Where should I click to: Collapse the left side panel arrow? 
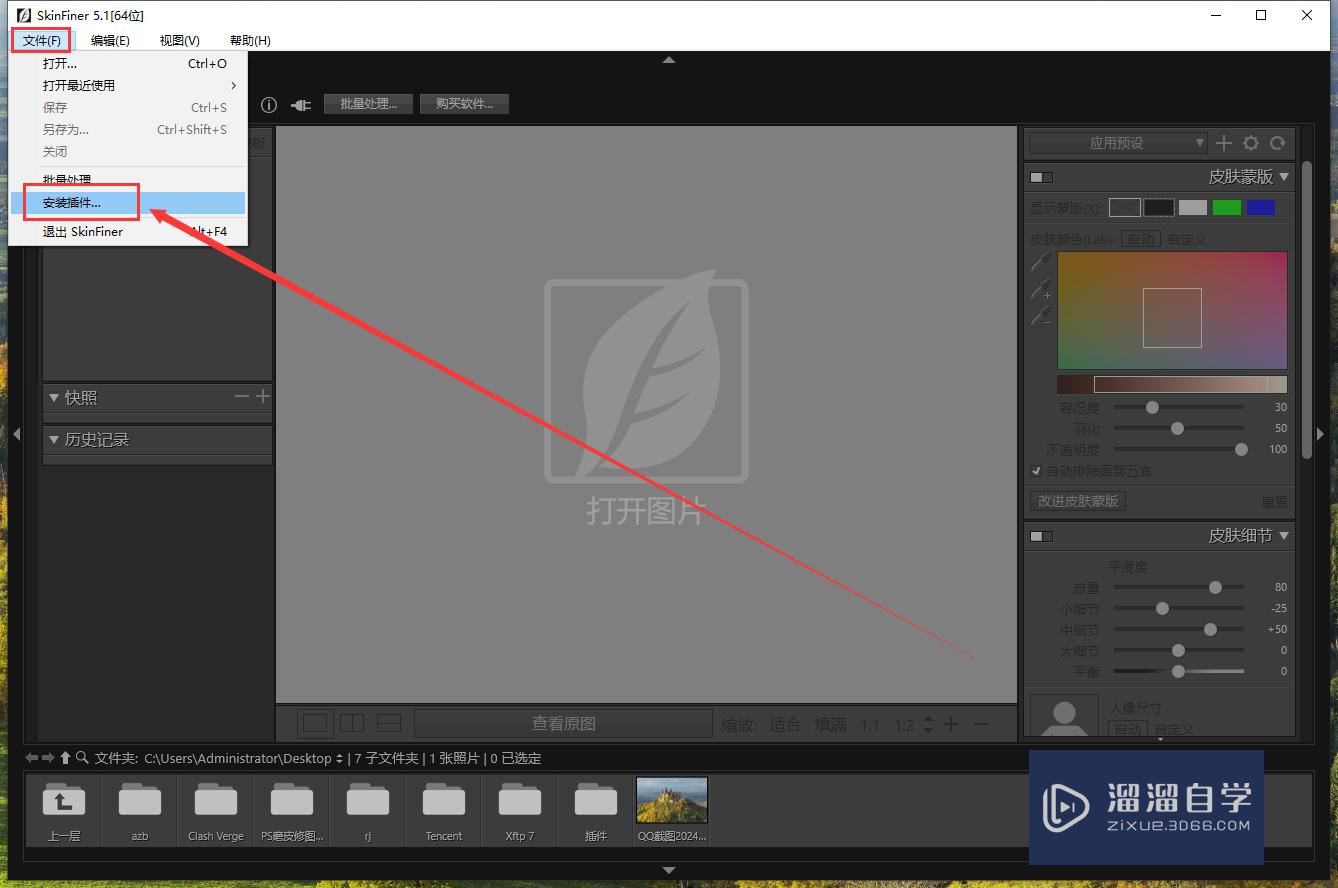[x=16, y=434]
